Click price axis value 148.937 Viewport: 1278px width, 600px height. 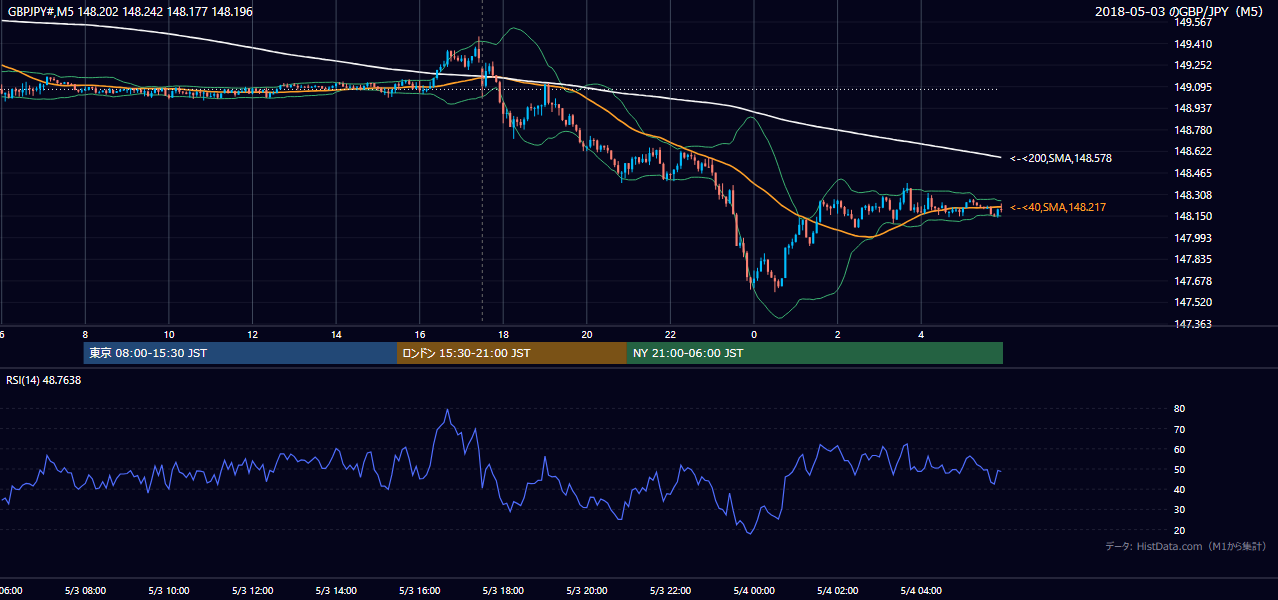click(x=1193, y=108)
